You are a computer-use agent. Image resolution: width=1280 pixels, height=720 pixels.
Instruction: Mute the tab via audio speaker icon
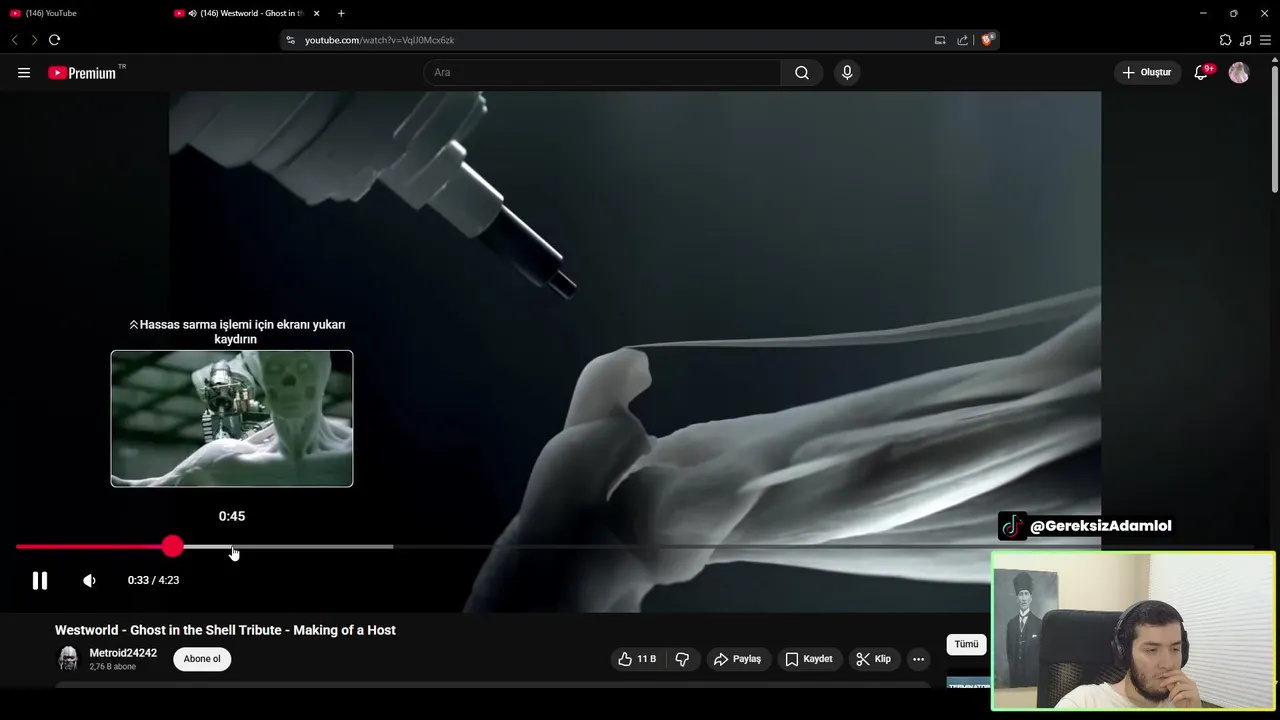pos(192,13)
